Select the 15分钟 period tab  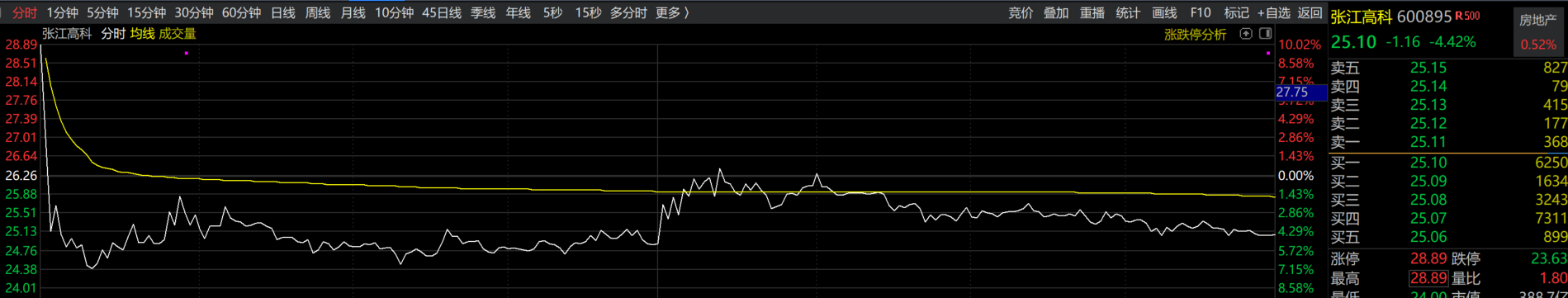(x=146, y=12)
